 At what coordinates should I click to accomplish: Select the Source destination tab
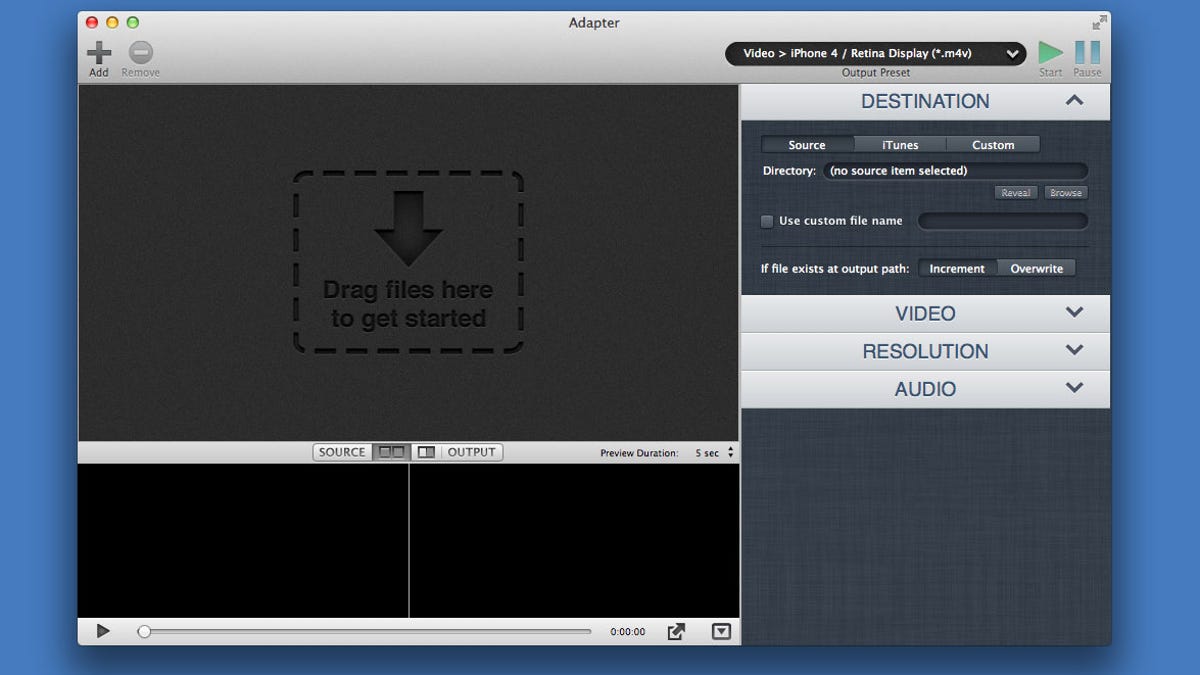pos(807,145)
